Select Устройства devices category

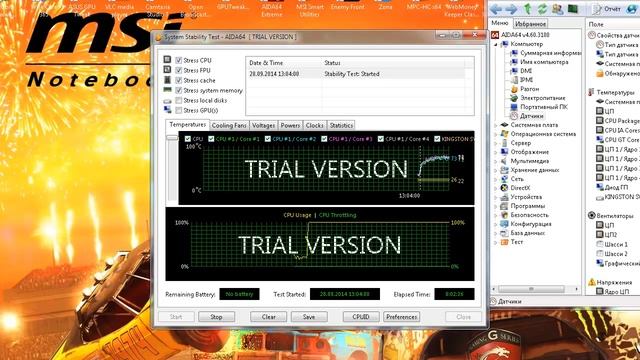(x=526, y=197)
